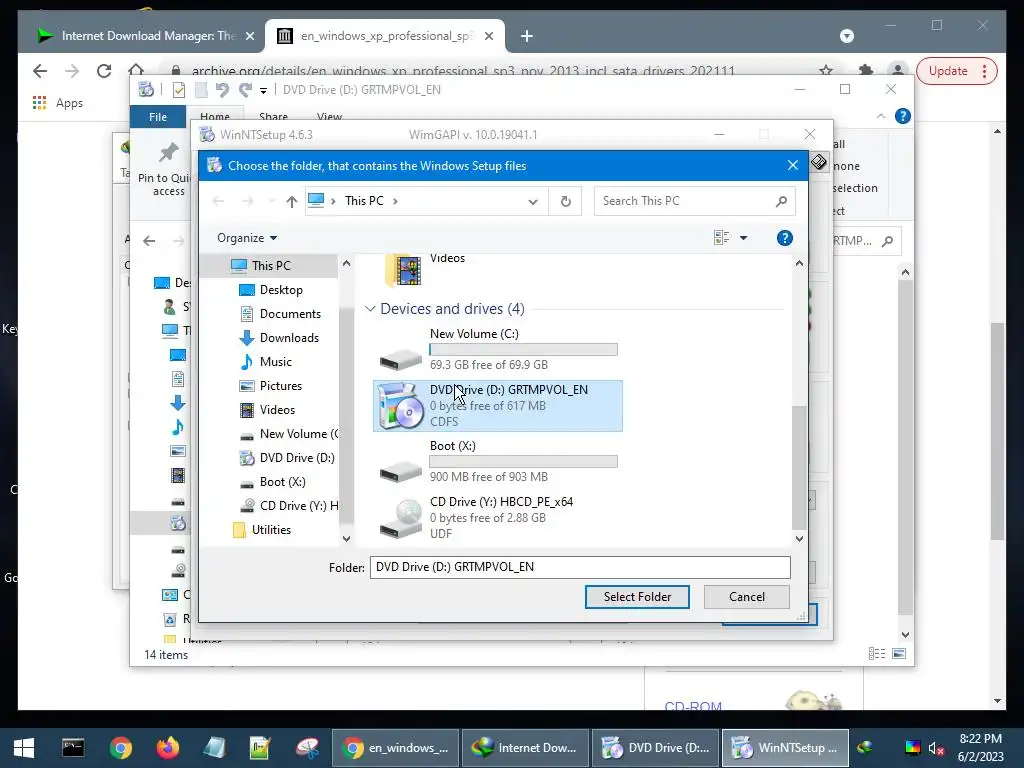
Task: Click the search magnifier in the Search This PC box
Action: pyautogui.click(x=781, y=201)
